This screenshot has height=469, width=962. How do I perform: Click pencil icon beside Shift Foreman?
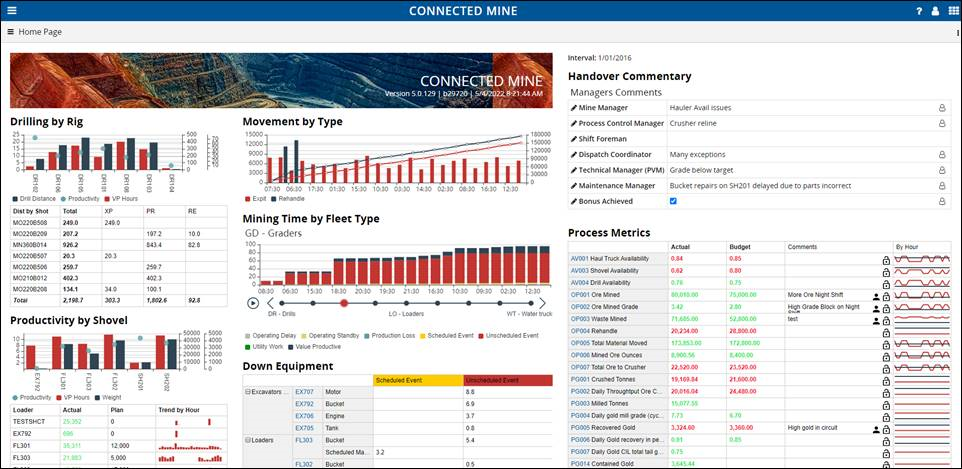[574, 139]
